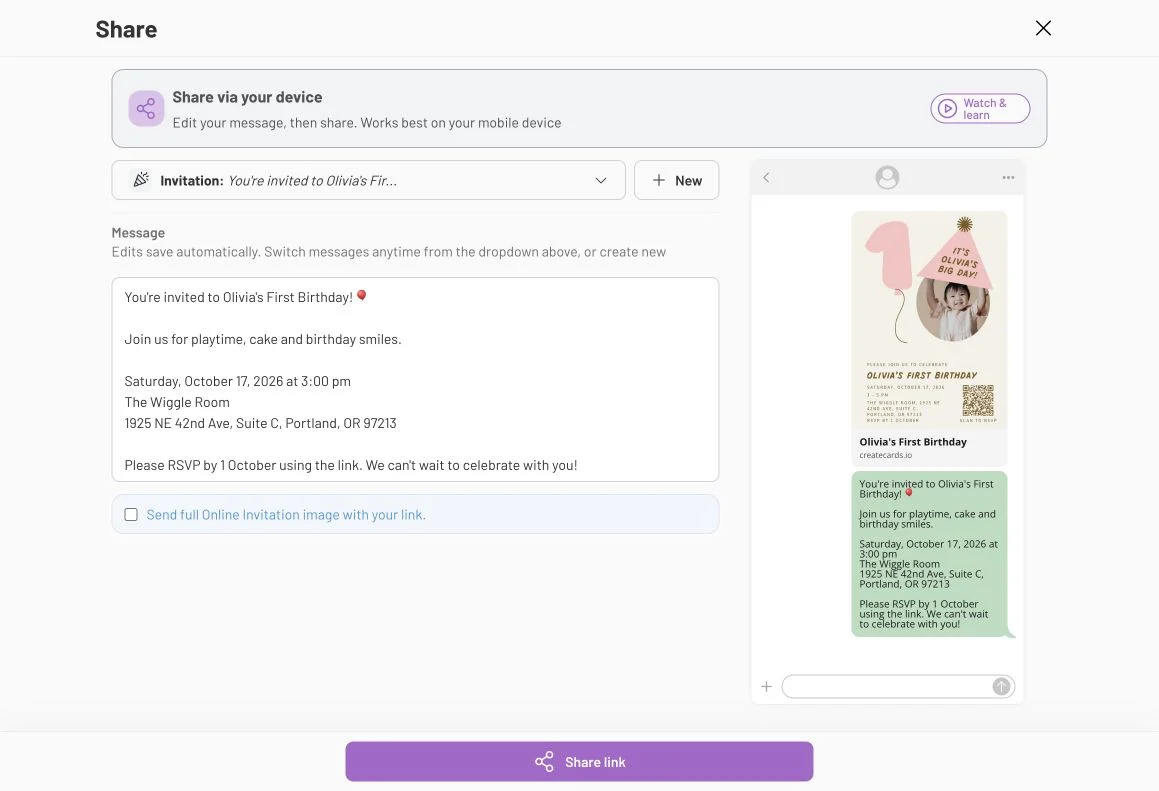Image resolution: width=1159 pixels, height=791 pixels.
Task: Click the send arrow icon in preview
Action: 1001,687
